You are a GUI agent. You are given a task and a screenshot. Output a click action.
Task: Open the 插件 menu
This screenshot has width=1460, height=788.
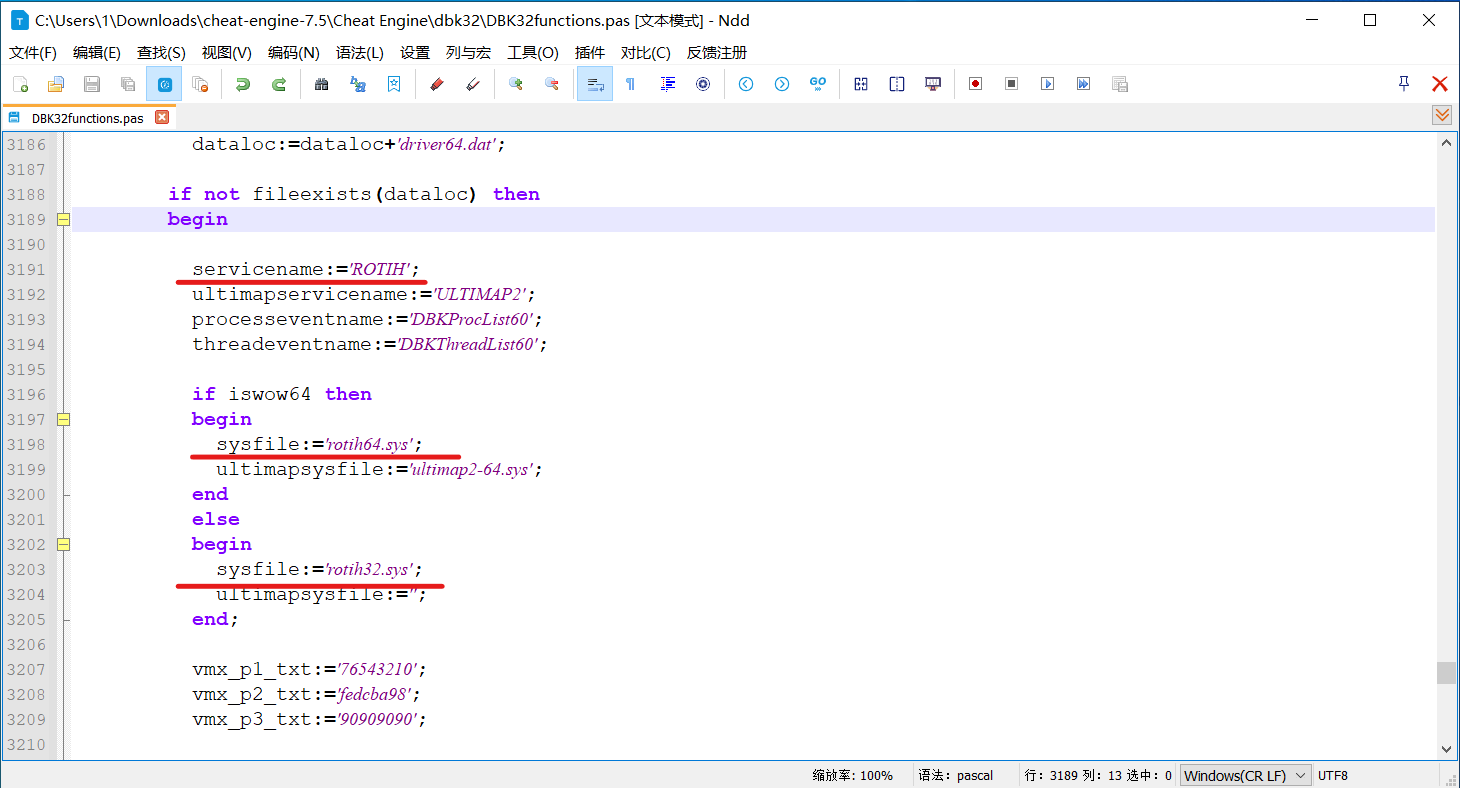point(590,53)
